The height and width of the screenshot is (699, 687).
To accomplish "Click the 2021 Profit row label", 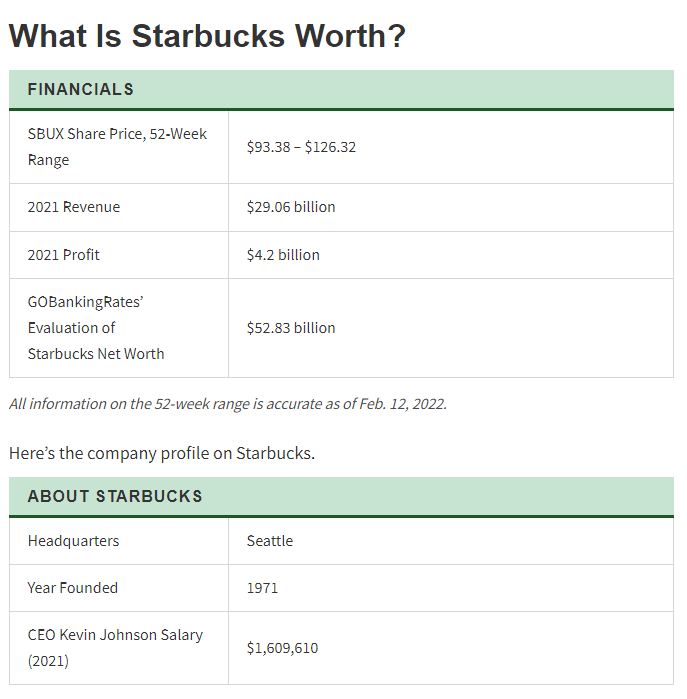I will 63,255.
